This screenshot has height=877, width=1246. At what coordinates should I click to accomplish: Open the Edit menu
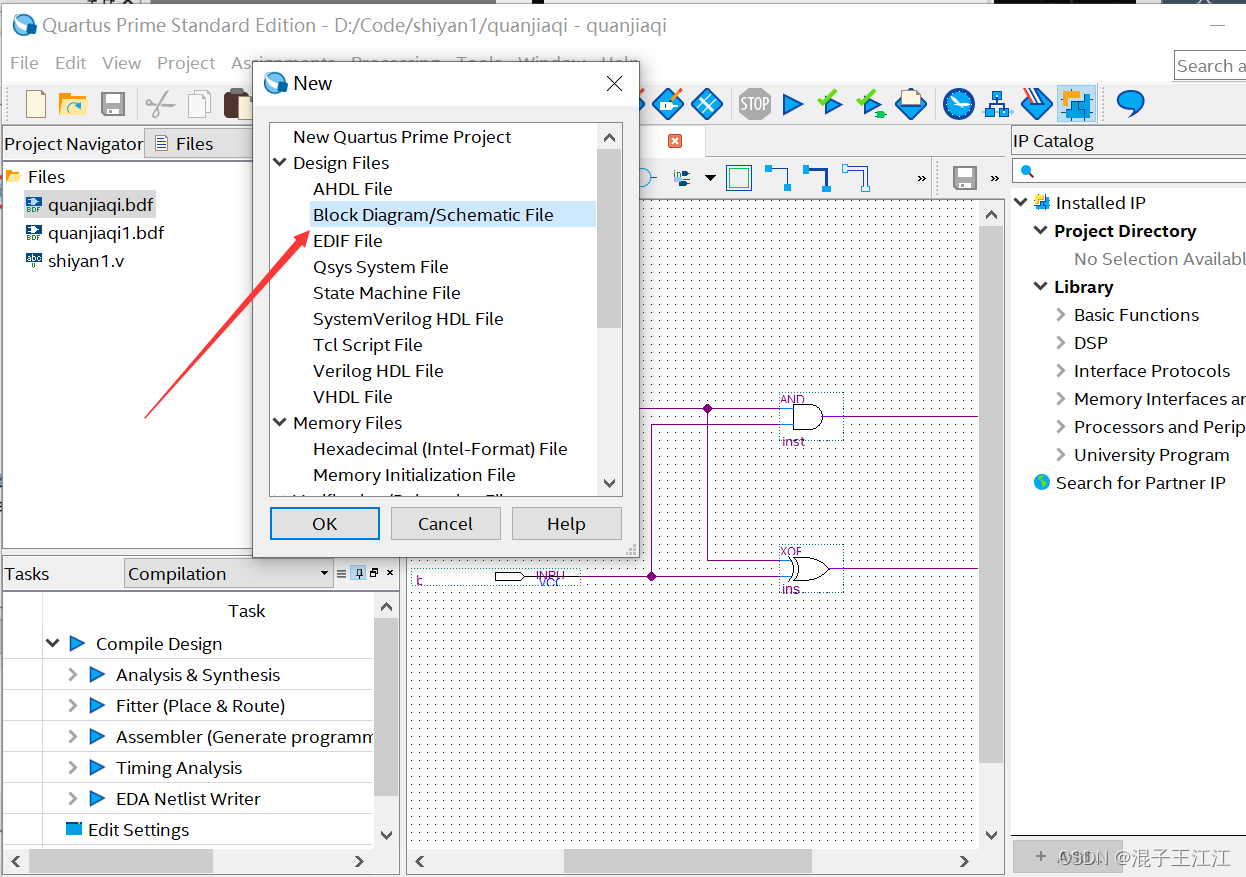tap(70, 63)
